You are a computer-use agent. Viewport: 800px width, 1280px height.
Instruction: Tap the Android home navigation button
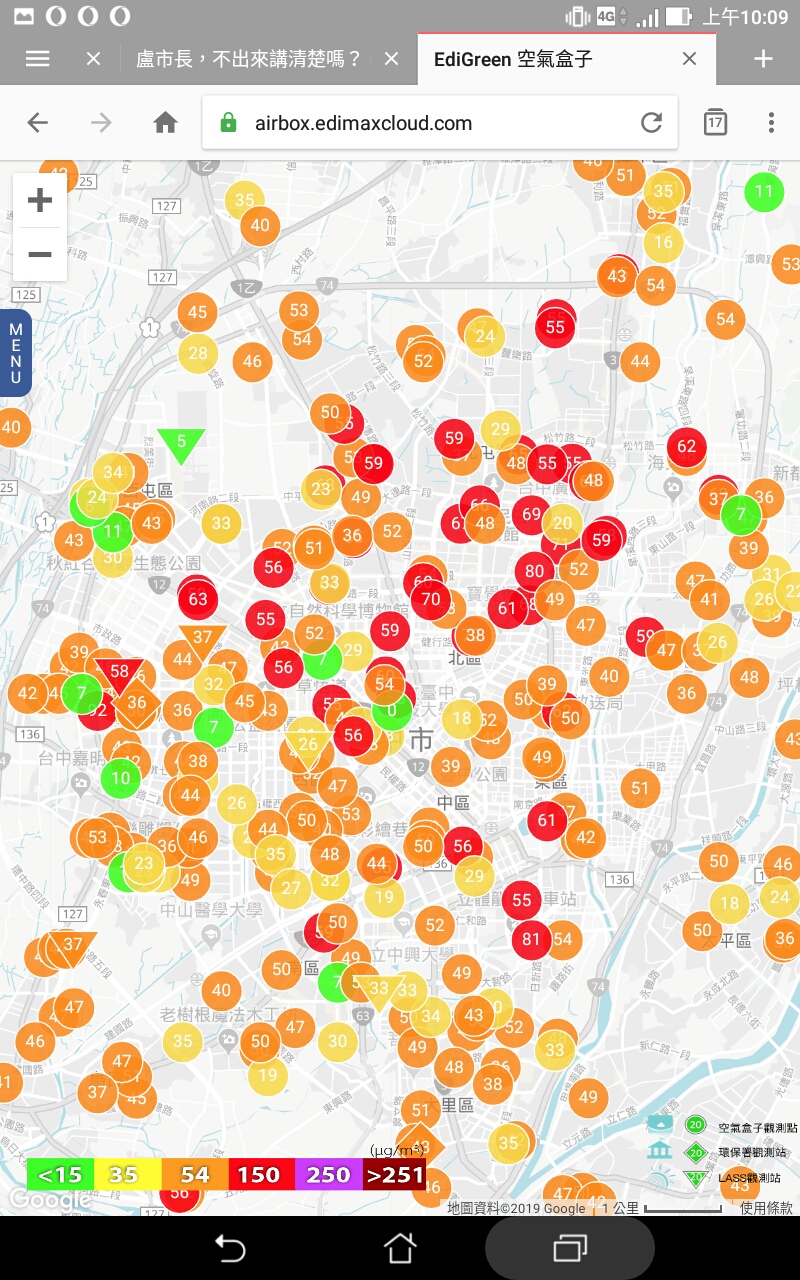(x=400, y=1248)
